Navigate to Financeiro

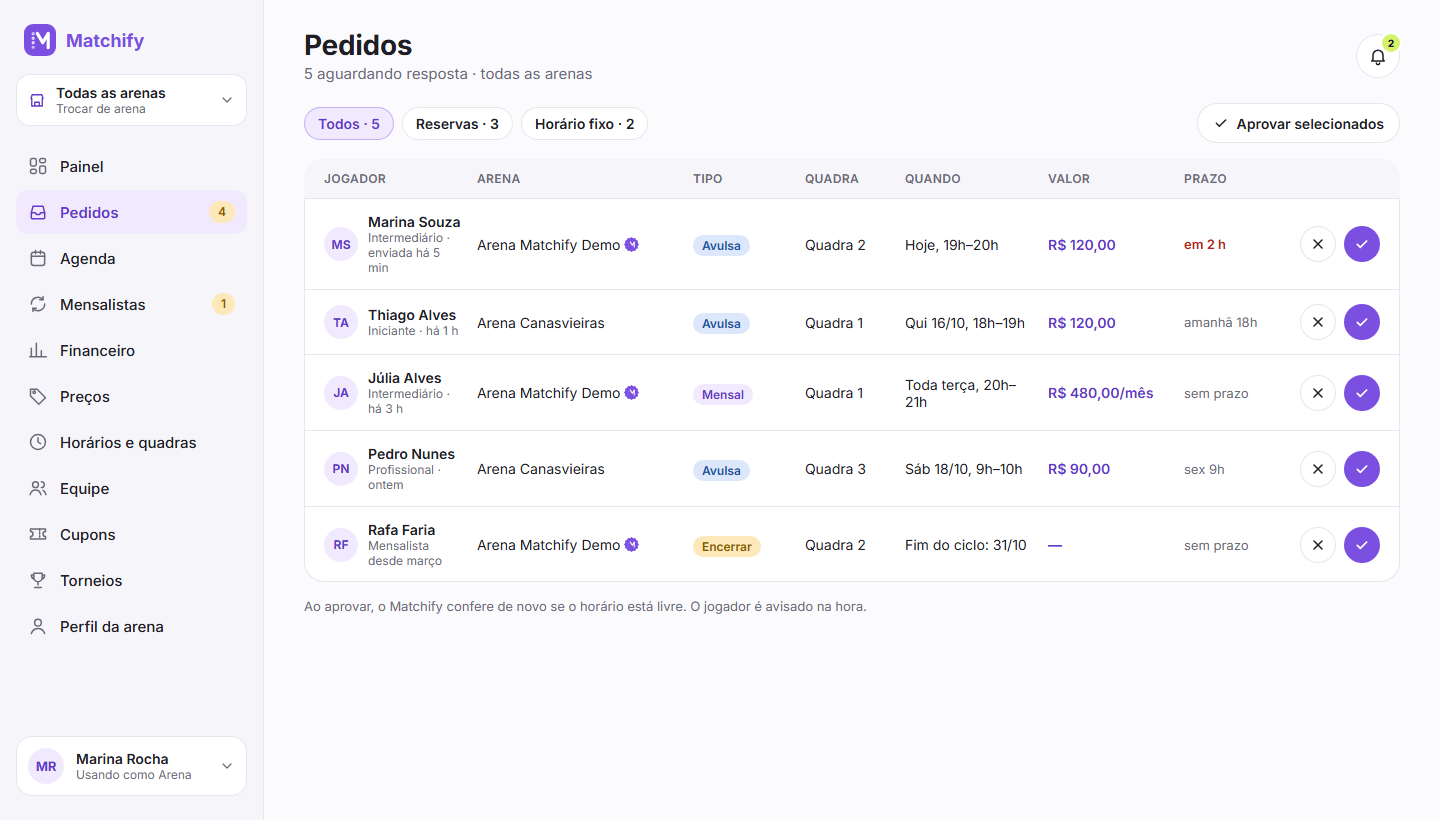tap(131, 351)
